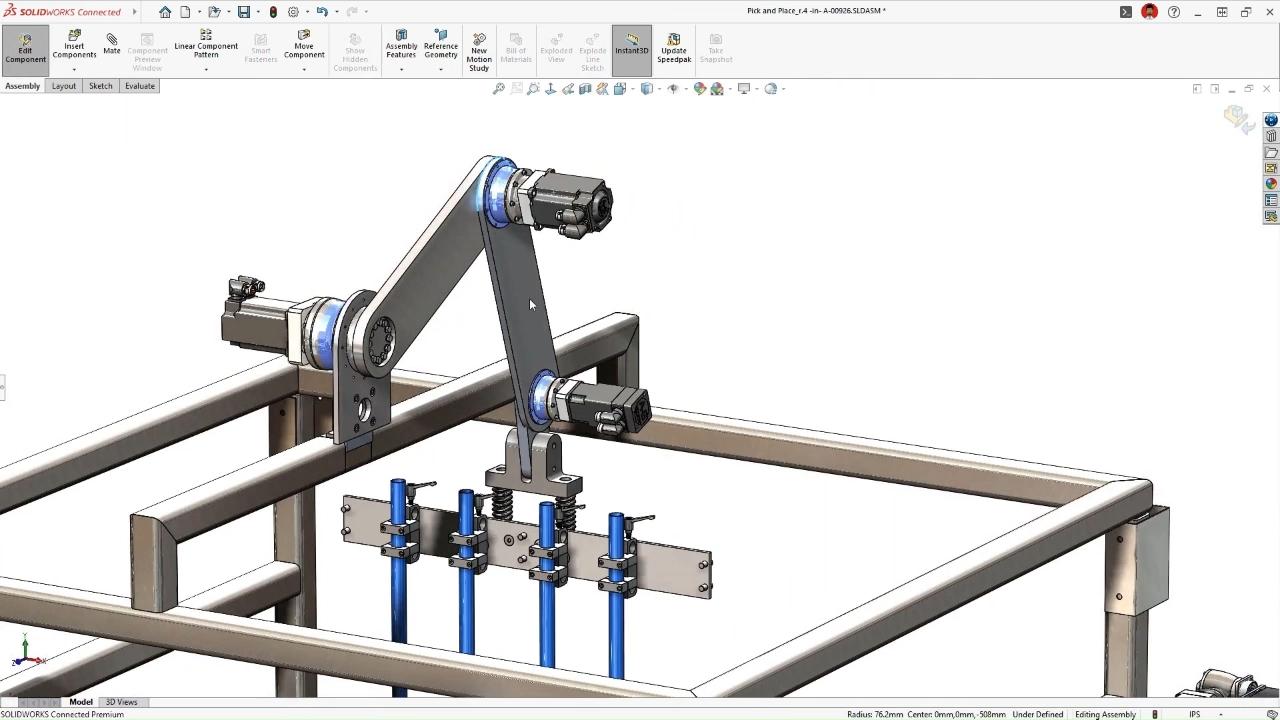1280x720 pixels.
Task: Click the user profile avatar
Action: (x=1149, y=12)
